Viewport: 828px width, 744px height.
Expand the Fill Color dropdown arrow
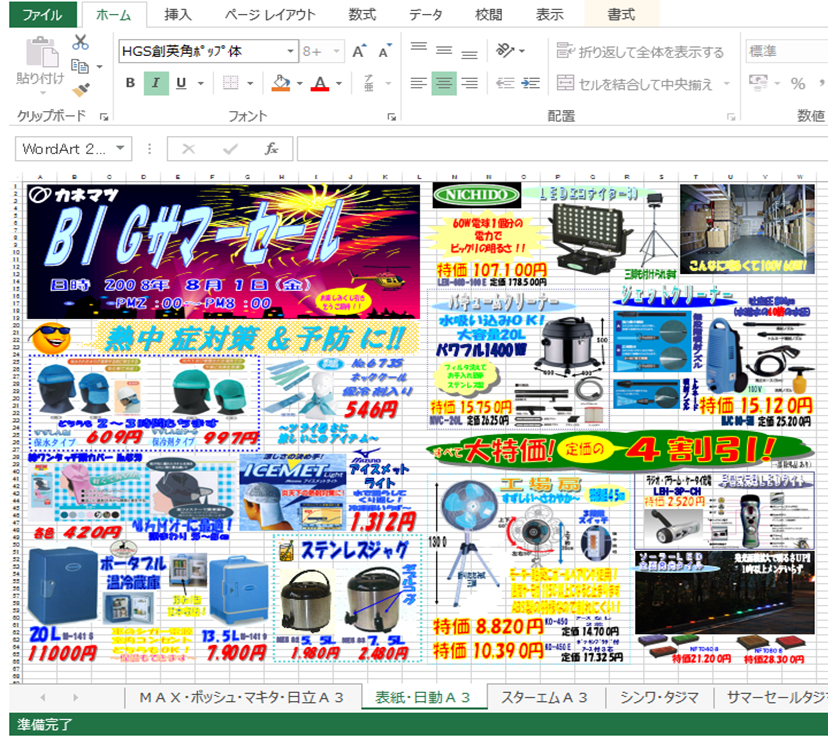[299, 83]
